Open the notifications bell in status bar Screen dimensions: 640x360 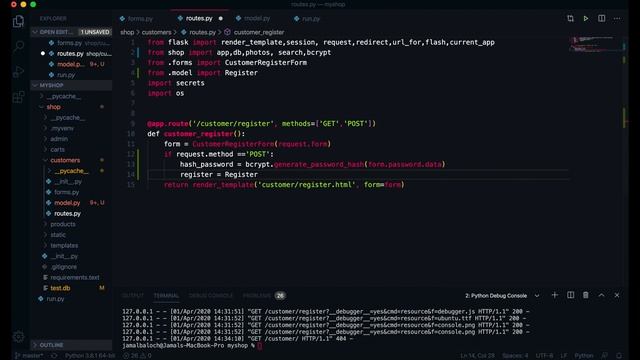click(x=619, y=356)
